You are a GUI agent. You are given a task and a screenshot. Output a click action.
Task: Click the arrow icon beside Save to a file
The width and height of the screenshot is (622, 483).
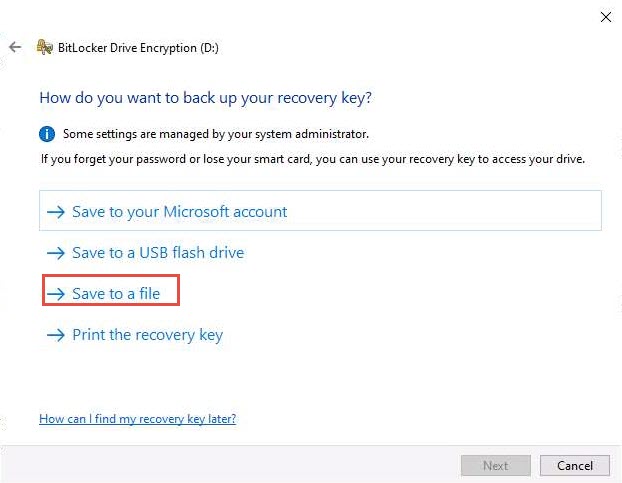click(56, 294)
